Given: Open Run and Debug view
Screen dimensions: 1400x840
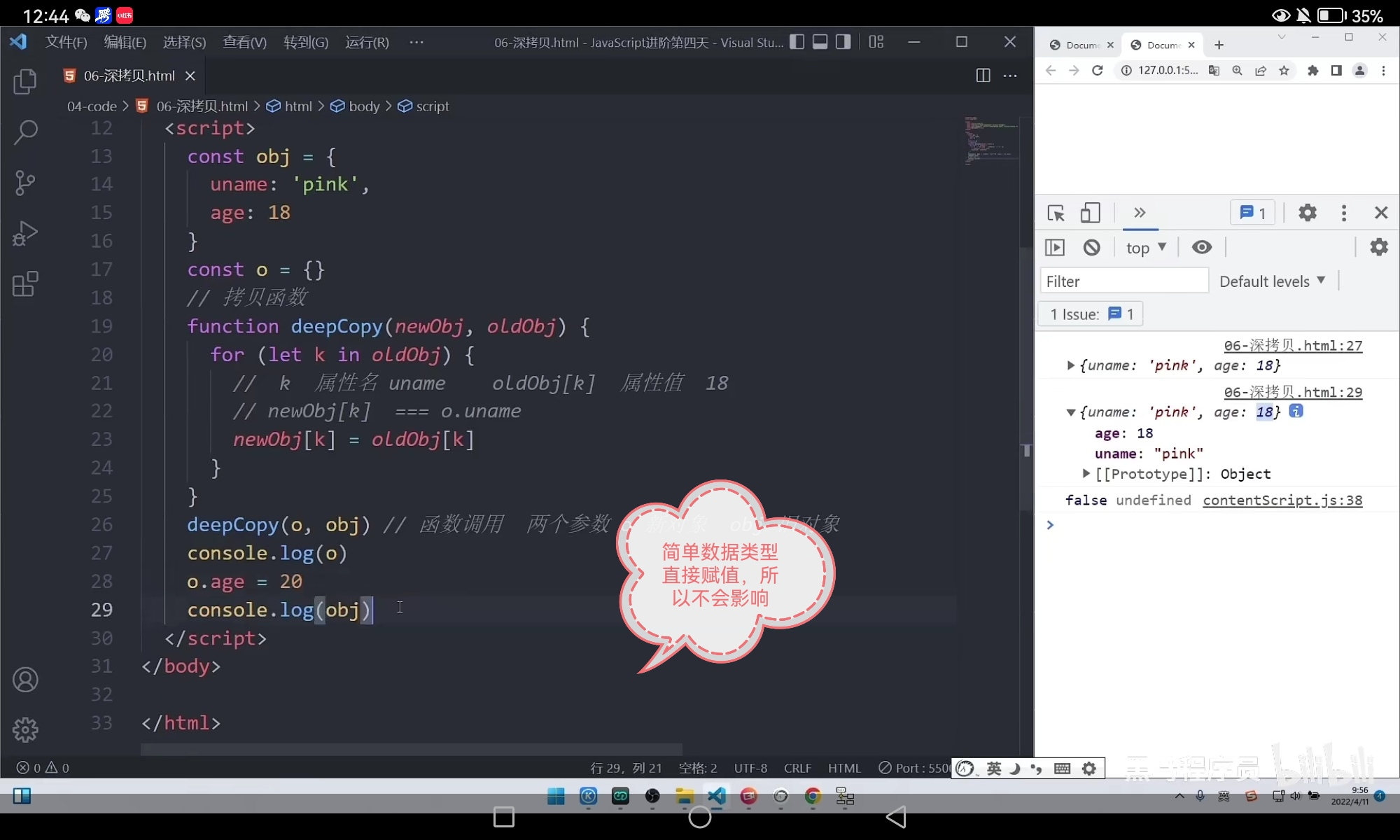Looking at the screenshot, I should point(25,234).
